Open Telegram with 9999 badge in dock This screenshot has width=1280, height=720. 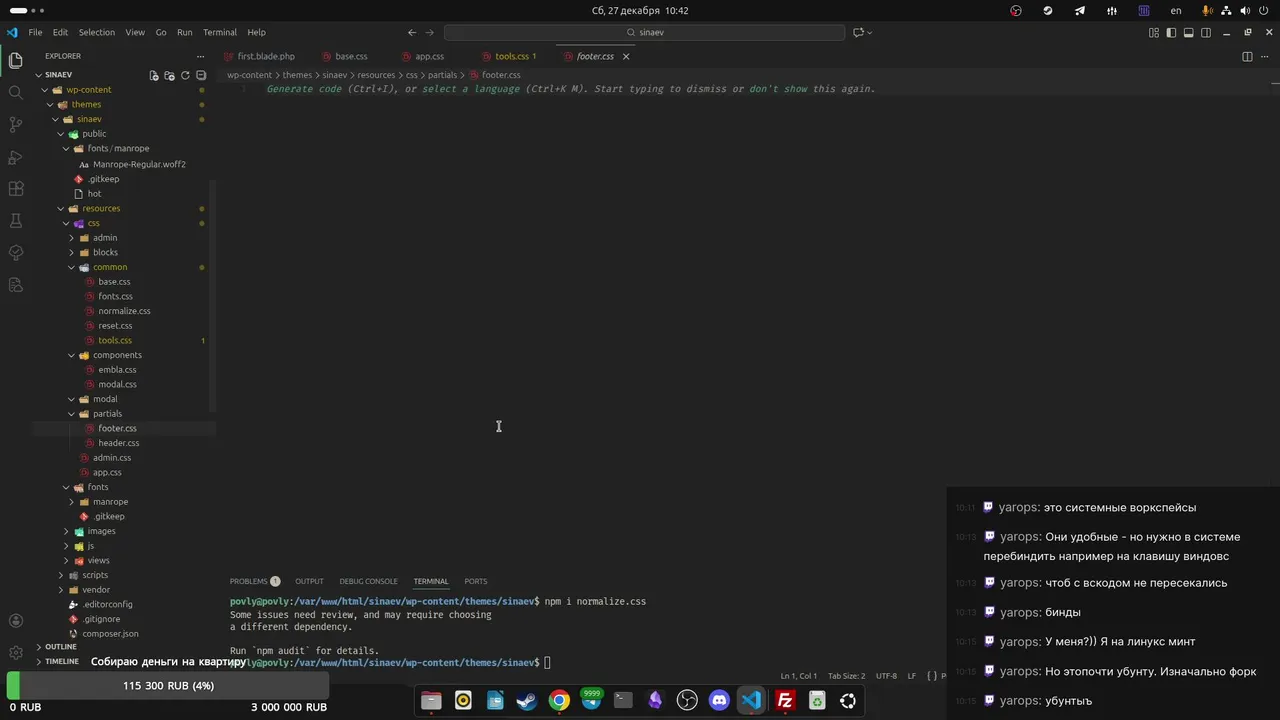click(x=591, y=700)
